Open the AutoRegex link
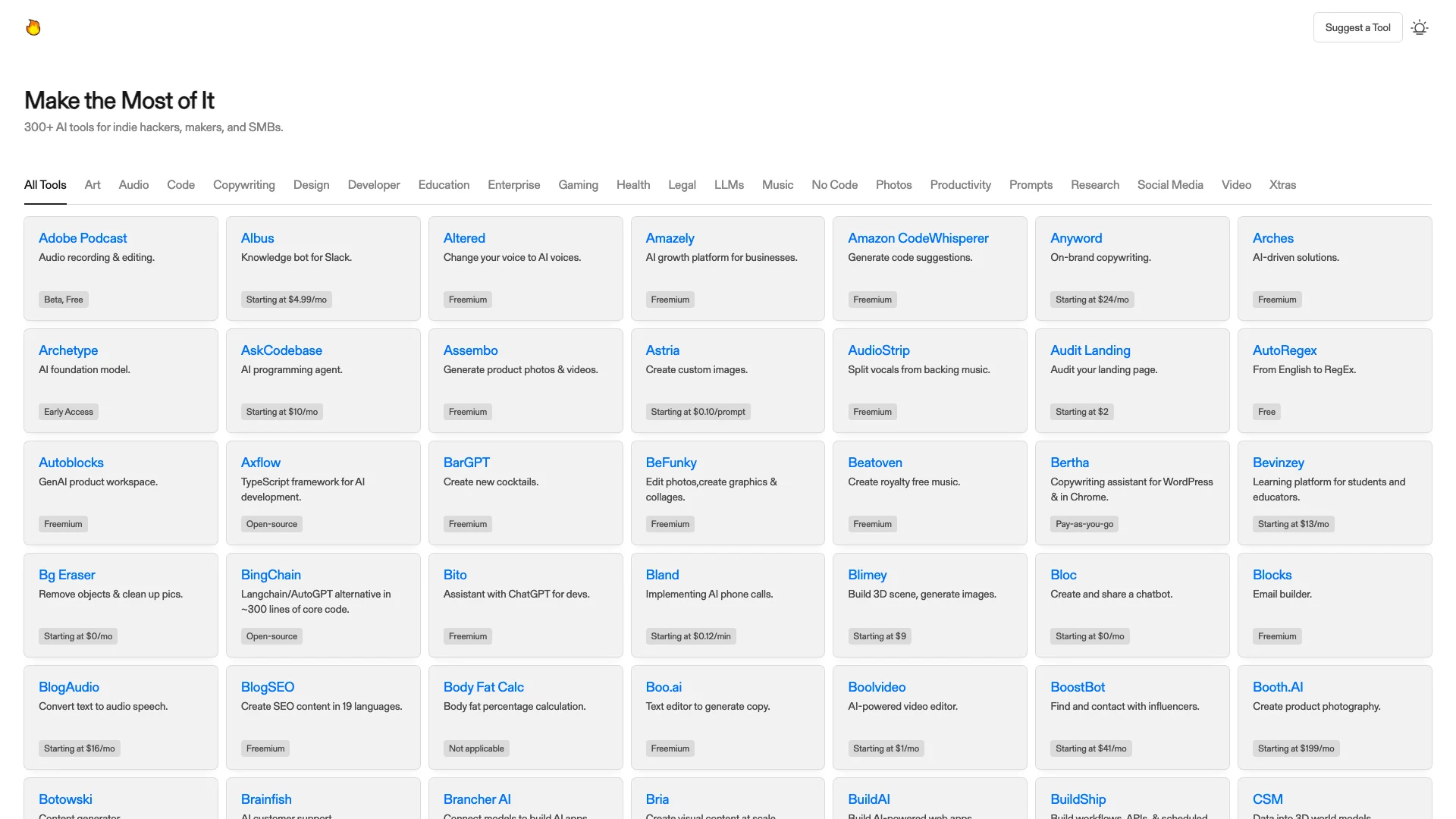 (1284, 350)
